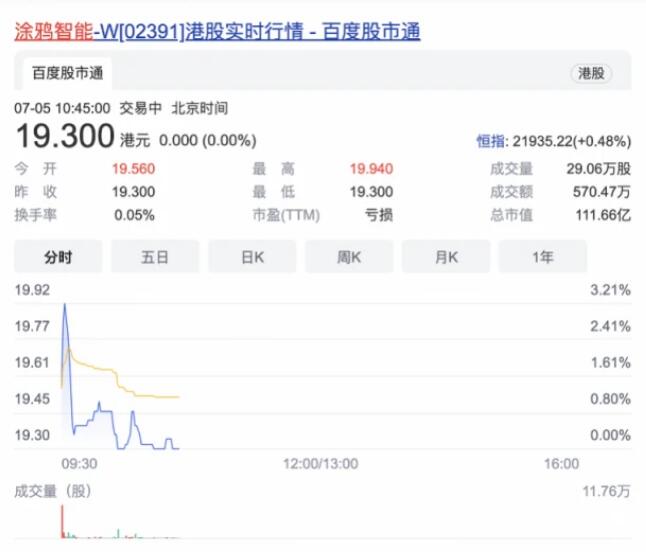Viewport: 646px width, 560px height.
Task: Click the 最高 value 19.940
Action: [x=371, y=169]
